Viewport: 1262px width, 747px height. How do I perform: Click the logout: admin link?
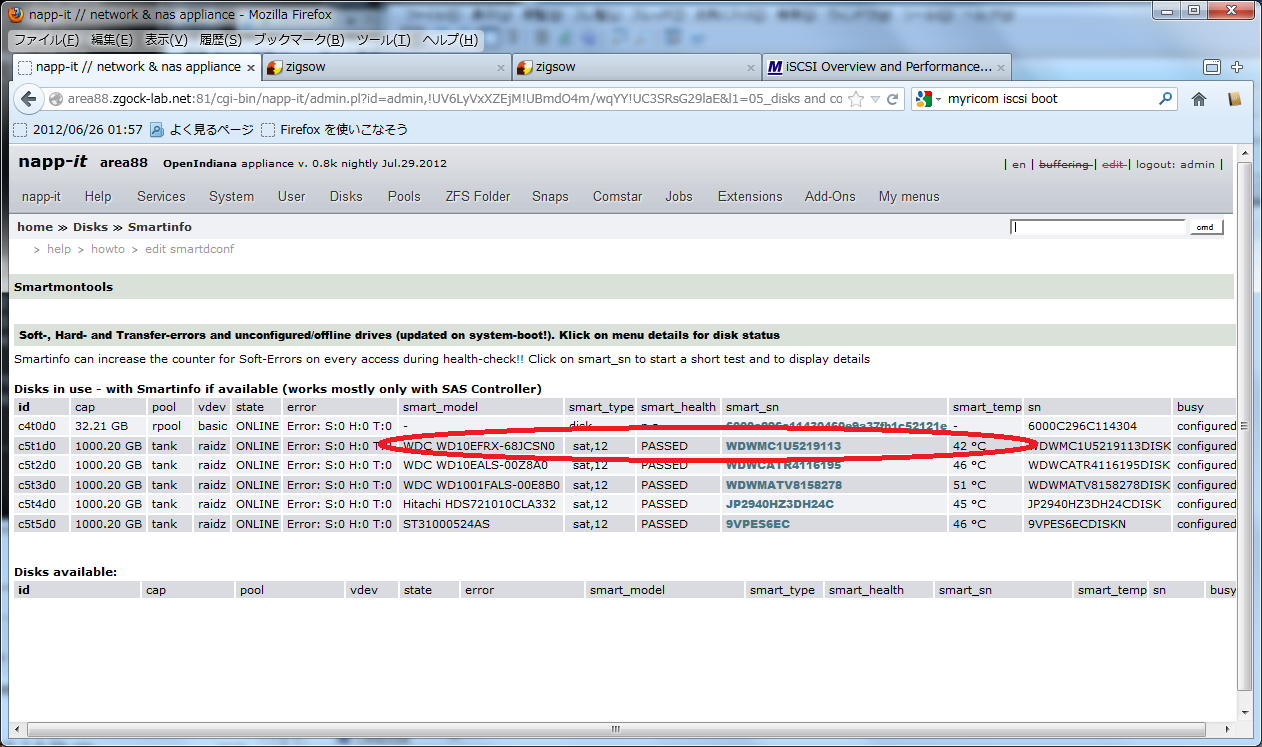click(x=1175, y=164)
